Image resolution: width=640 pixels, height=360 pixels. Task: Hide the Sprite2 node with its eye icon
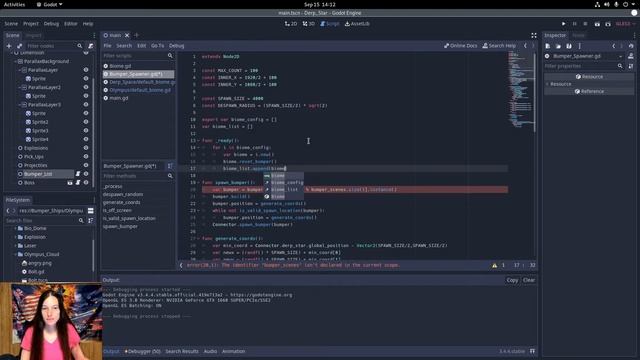coord(86,122)
